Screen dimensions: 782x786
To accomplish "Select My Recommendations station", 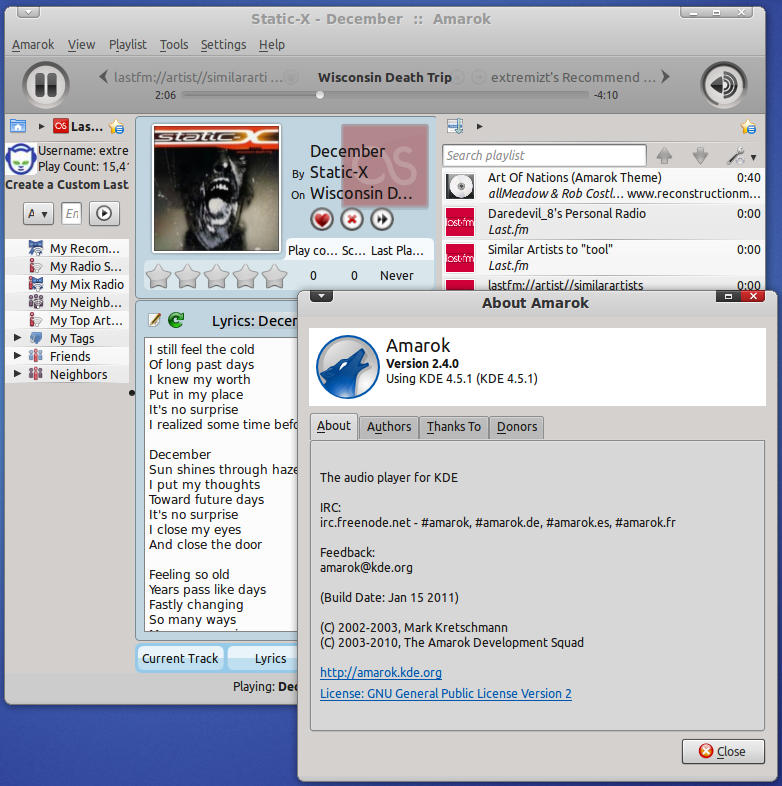I will [67, 249].
